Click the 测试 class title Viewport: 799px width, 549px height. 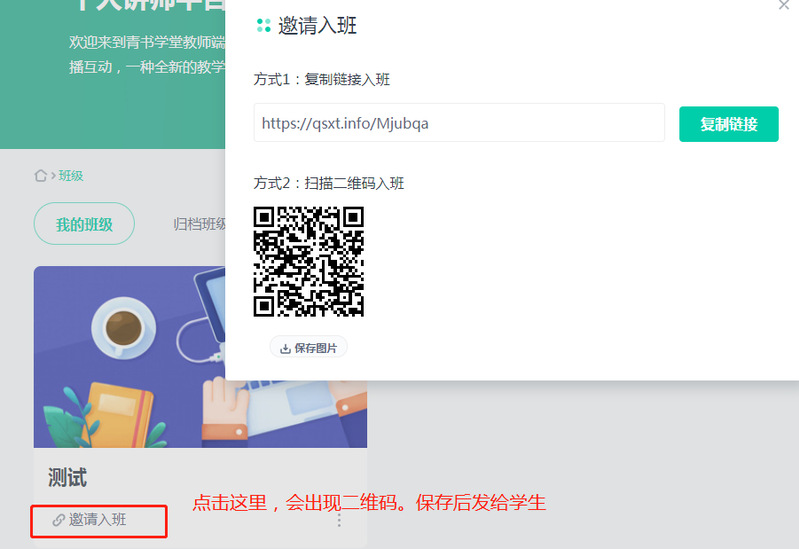[68, 477]
